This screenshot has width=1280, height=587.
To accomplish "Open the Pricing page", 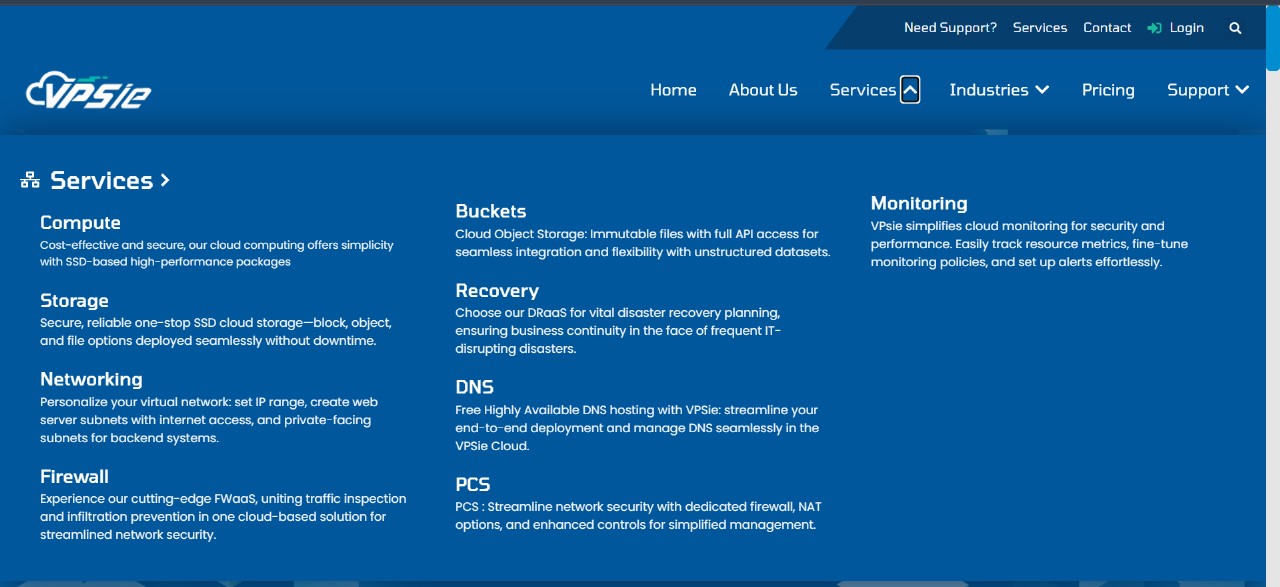I will (x=1108, y=90).
